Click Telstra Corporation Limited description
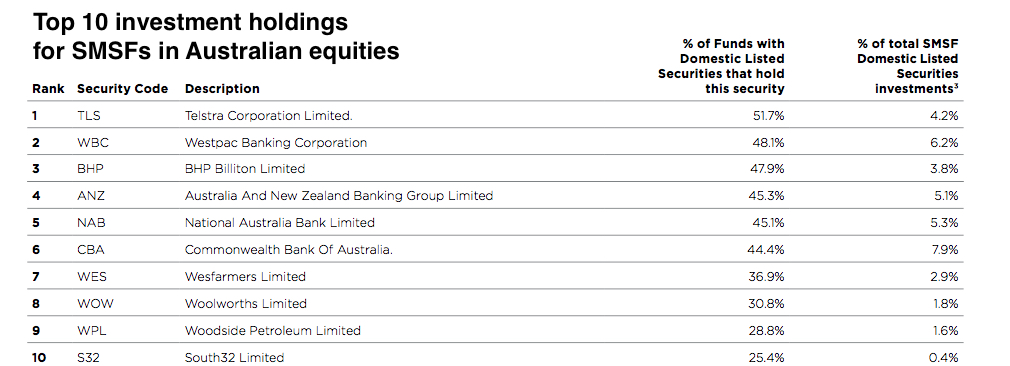Screen dimensions: 1010x366 click(269, 116)
